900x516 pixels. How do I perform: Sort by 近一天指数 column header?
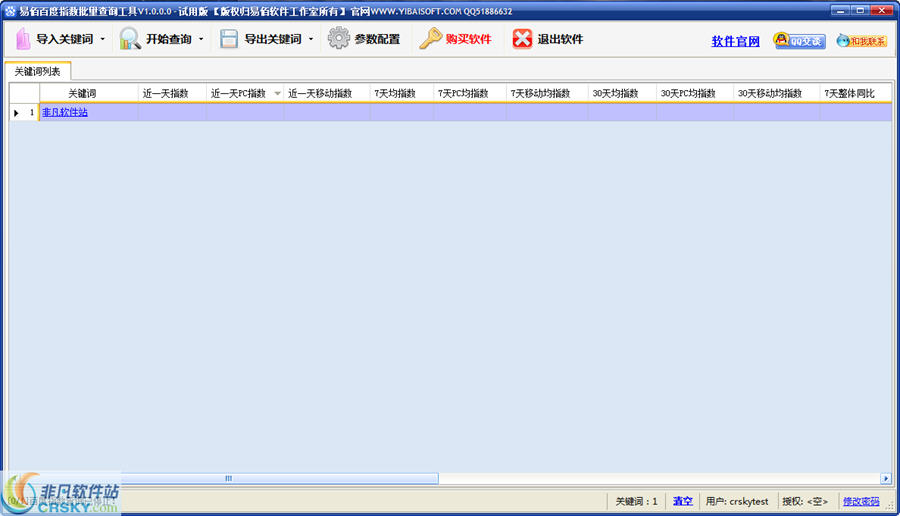coord(172,93)
